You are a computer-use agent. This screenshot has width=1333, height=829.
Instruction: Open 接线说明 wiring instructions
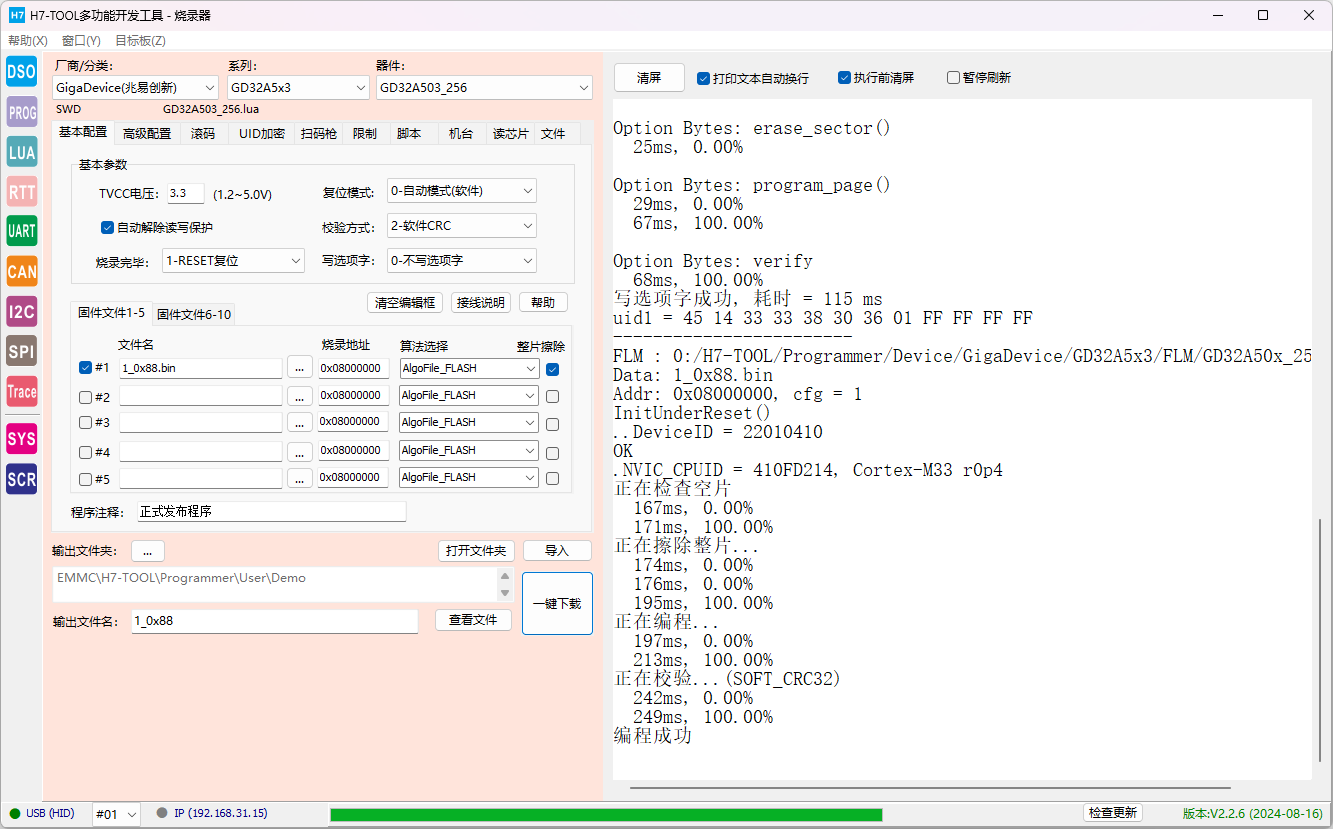(481, 302)
